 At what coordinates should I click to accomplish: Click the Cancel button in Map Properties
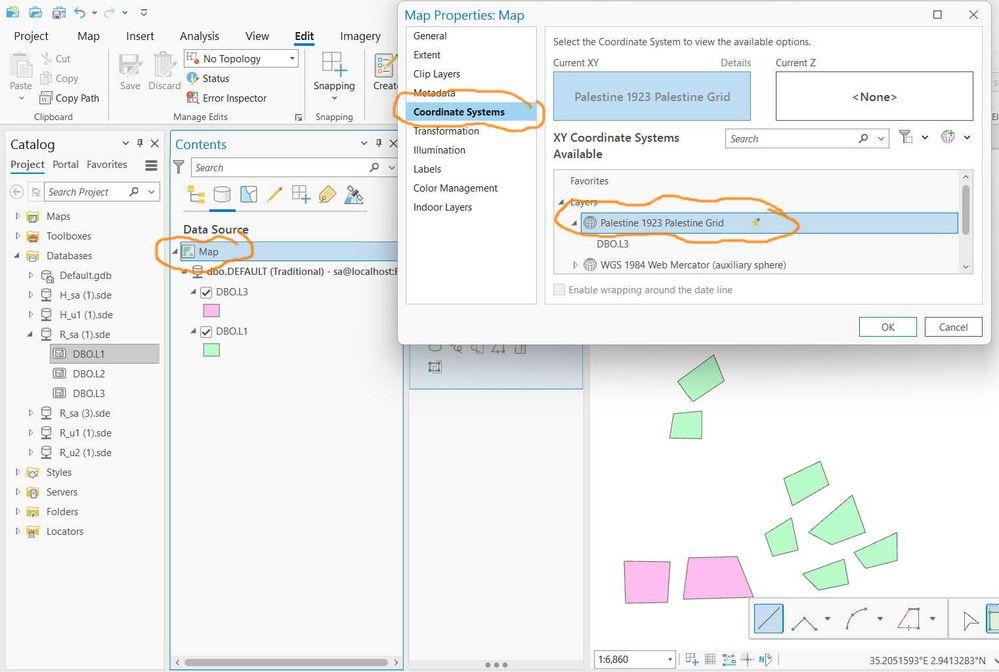953,327
